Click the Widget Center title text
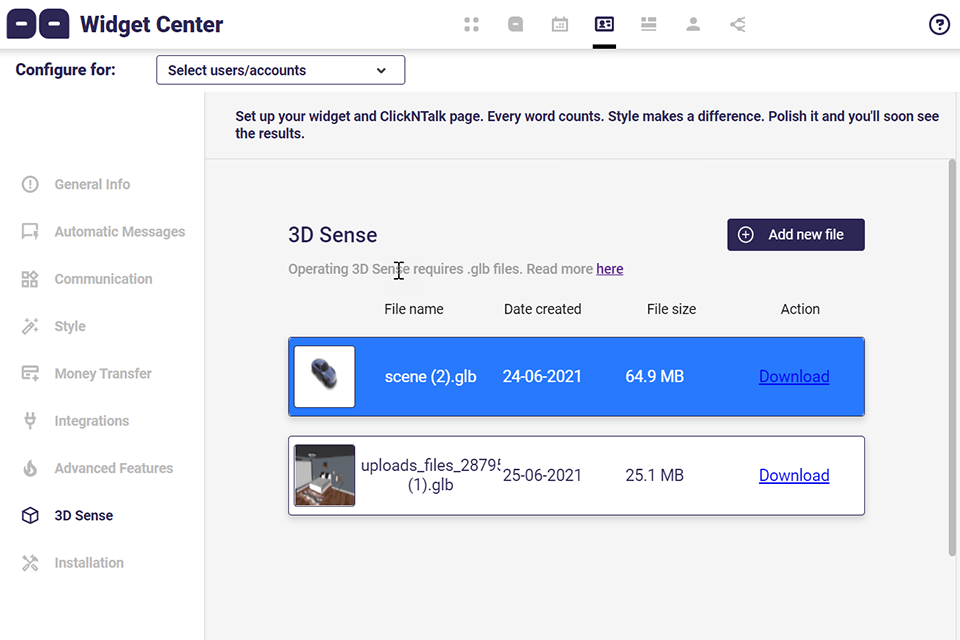 [151, 24]
